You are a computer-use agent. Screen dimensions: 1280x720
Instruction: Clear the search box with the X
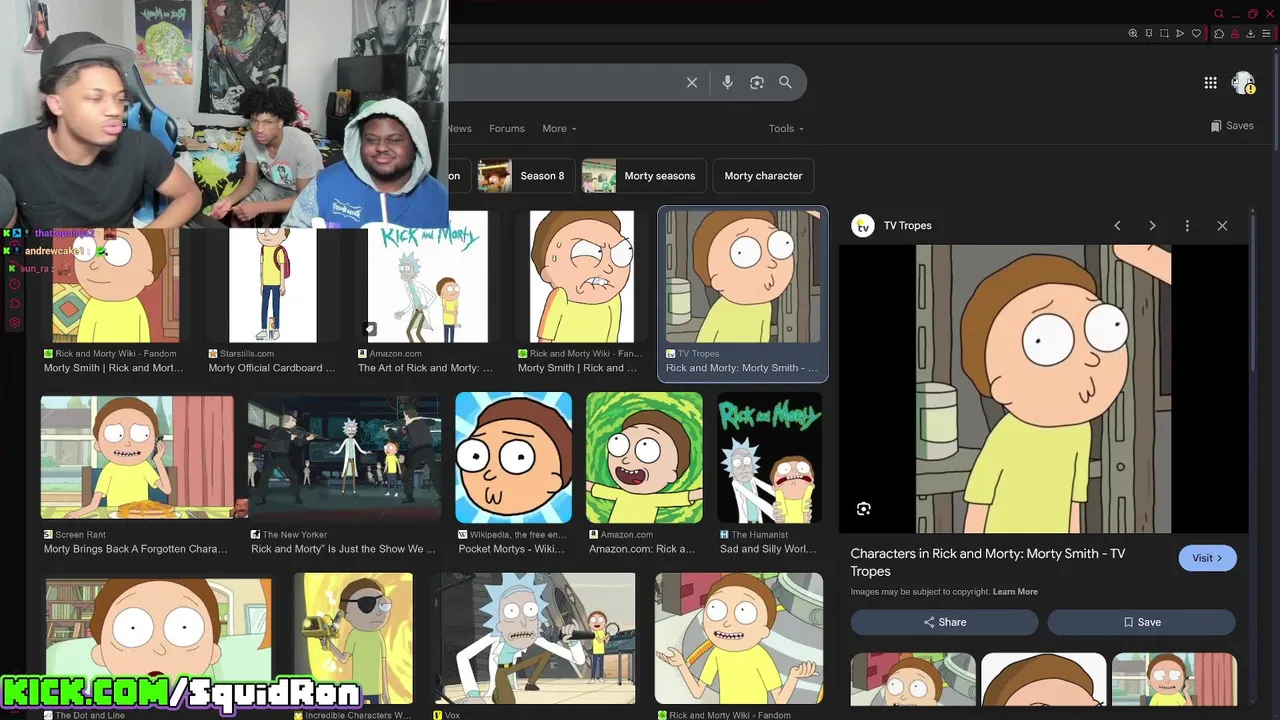692,83
